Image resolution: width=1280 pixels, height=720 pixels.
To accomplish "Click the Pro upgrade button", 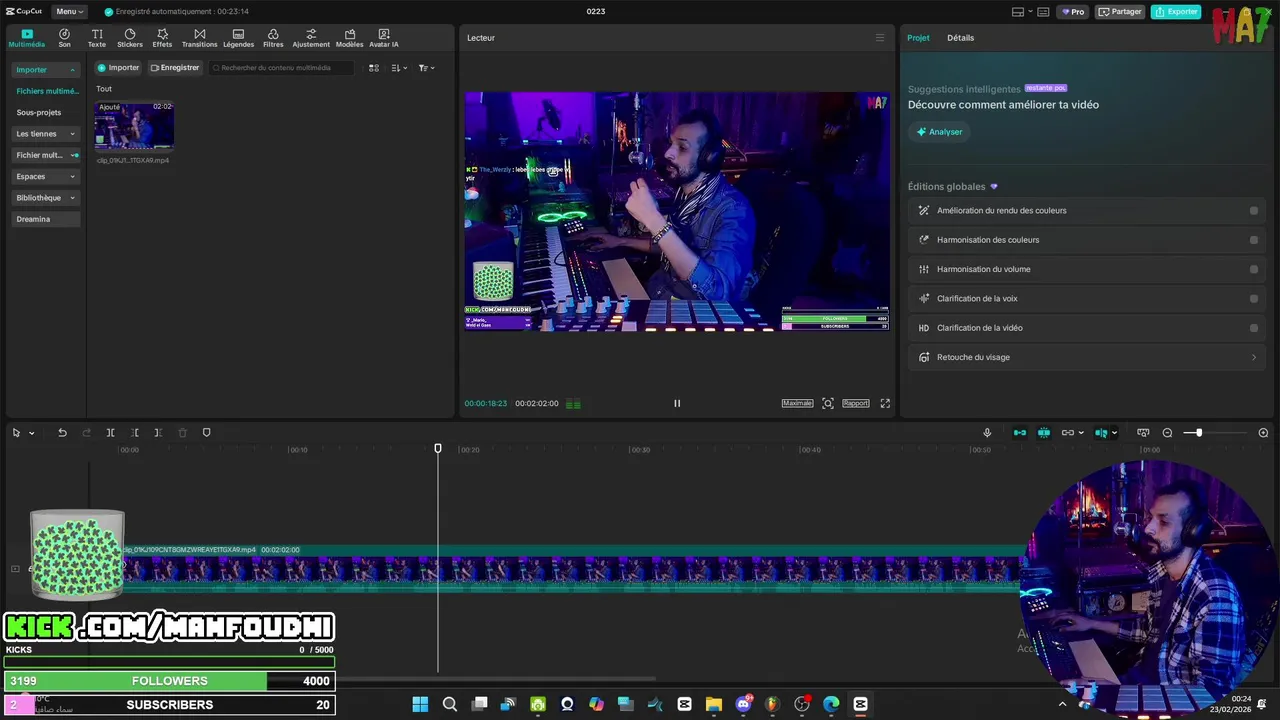I will pos(1073,12).
